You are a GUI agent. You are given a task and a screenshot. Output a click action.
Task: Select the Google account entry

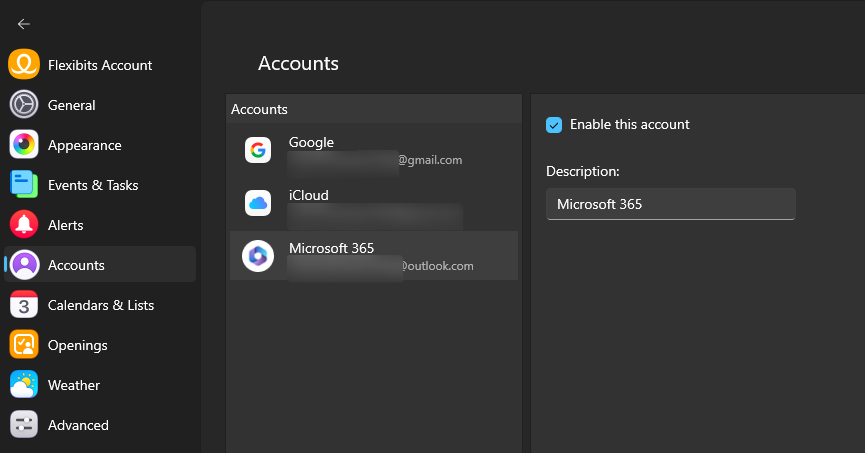pos(374,150)
